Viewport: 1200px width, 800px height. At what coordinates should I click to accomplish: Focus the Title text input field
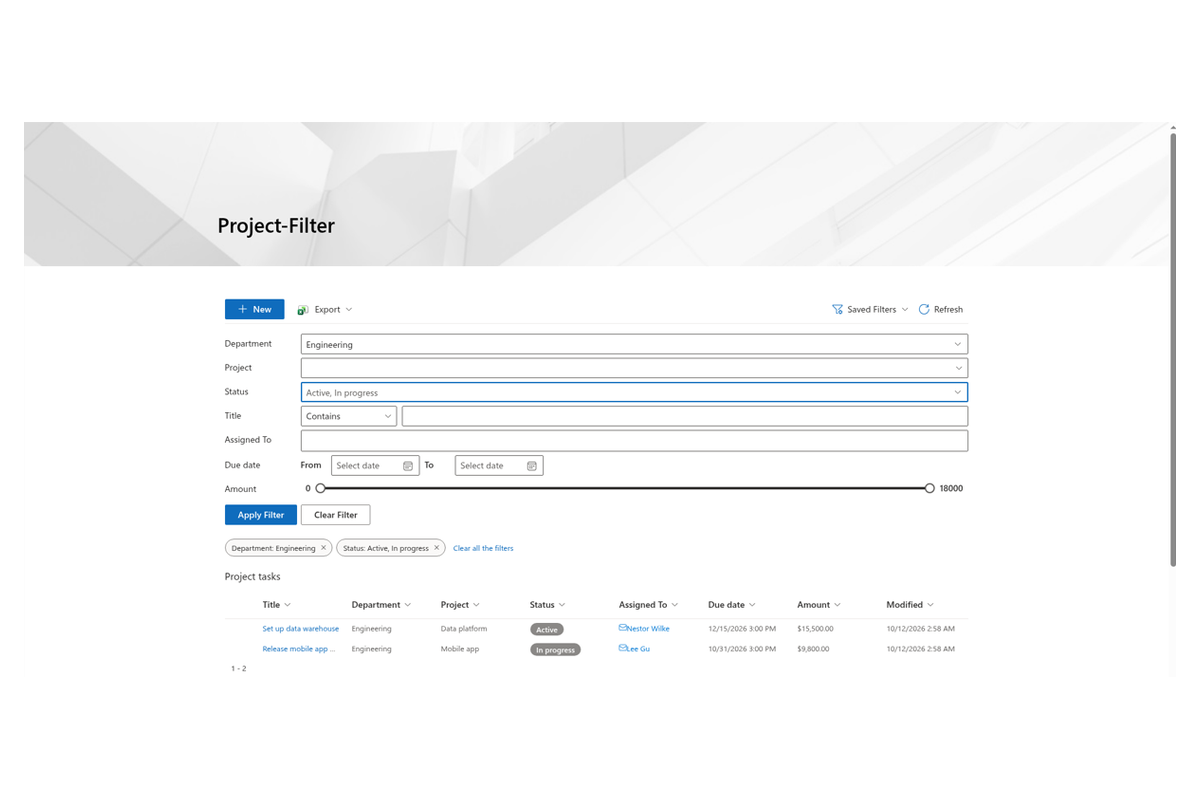[685, 416]
